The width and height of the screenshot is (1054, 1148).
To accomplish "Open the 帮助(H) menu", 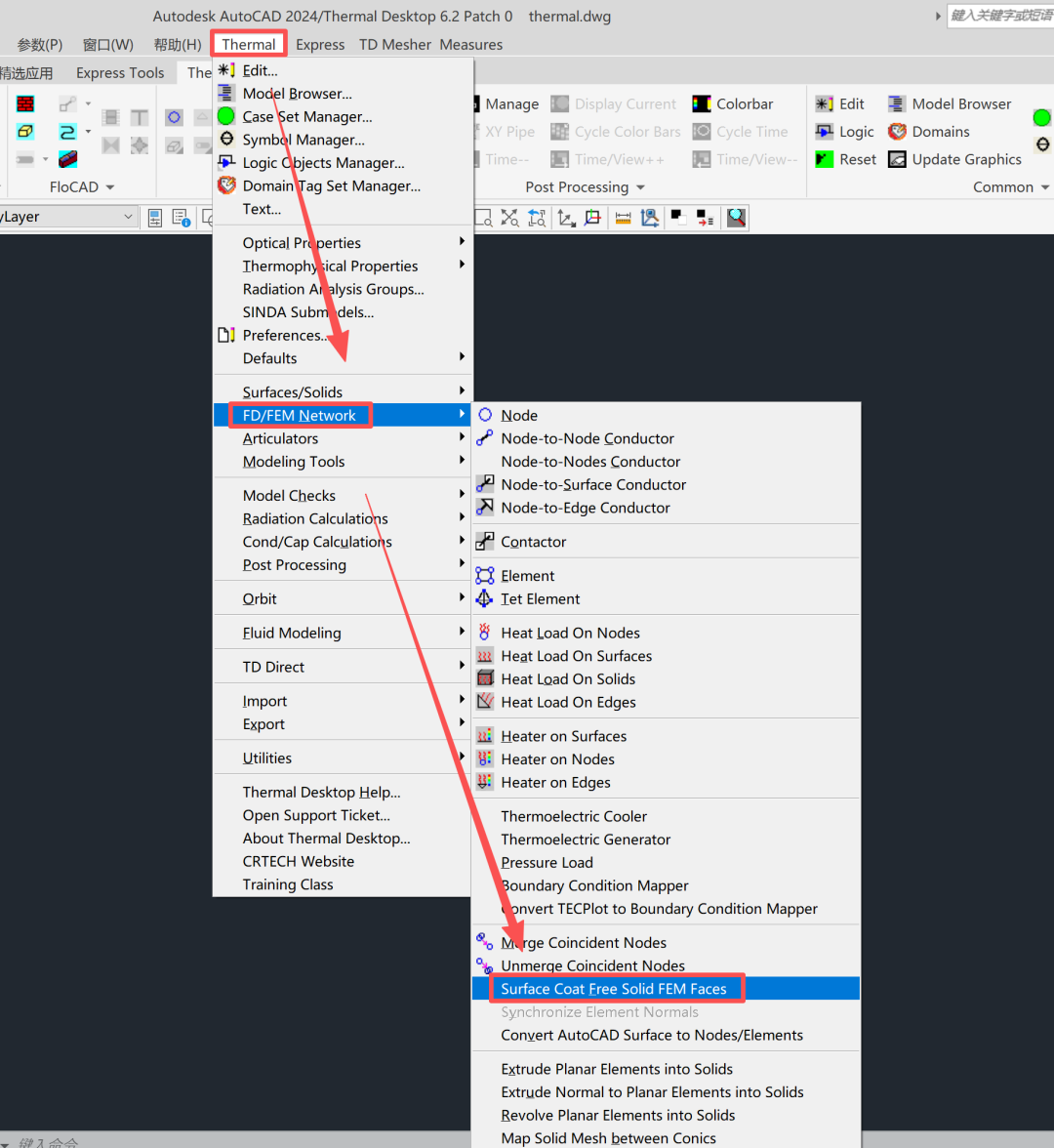I will tap(178, 45).
